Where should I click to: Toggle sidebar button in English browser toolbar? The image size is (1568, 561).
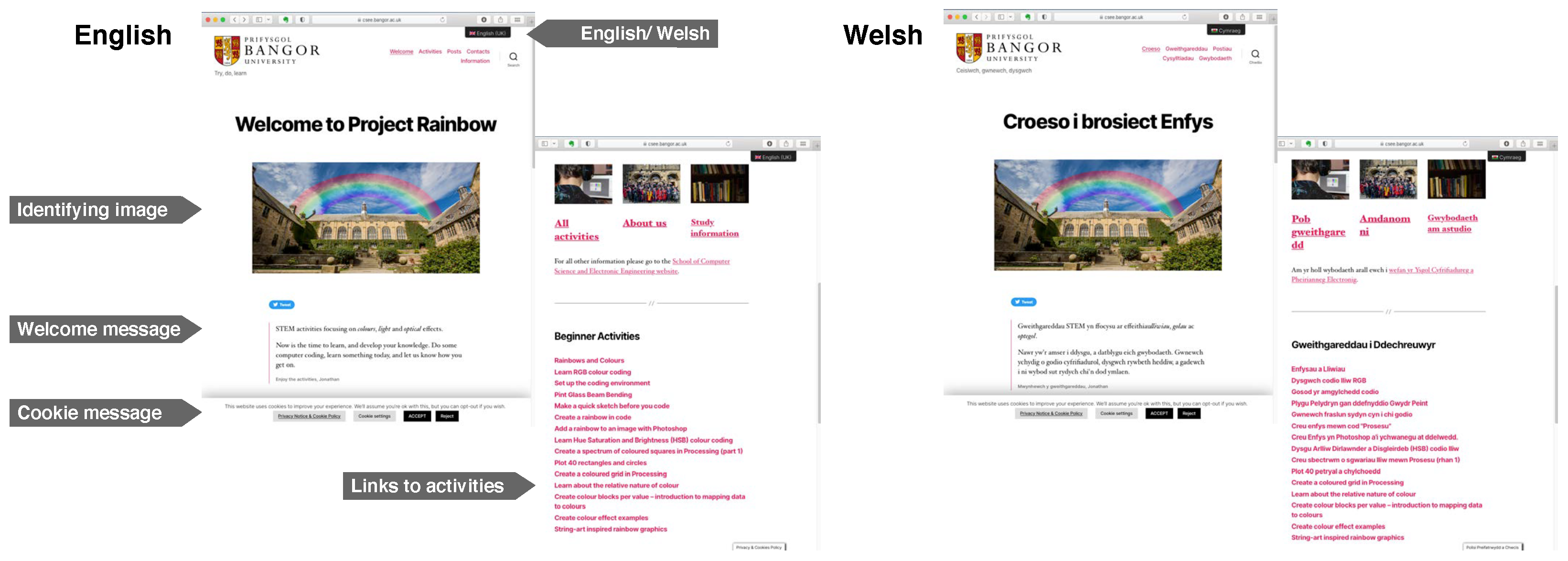258,20
